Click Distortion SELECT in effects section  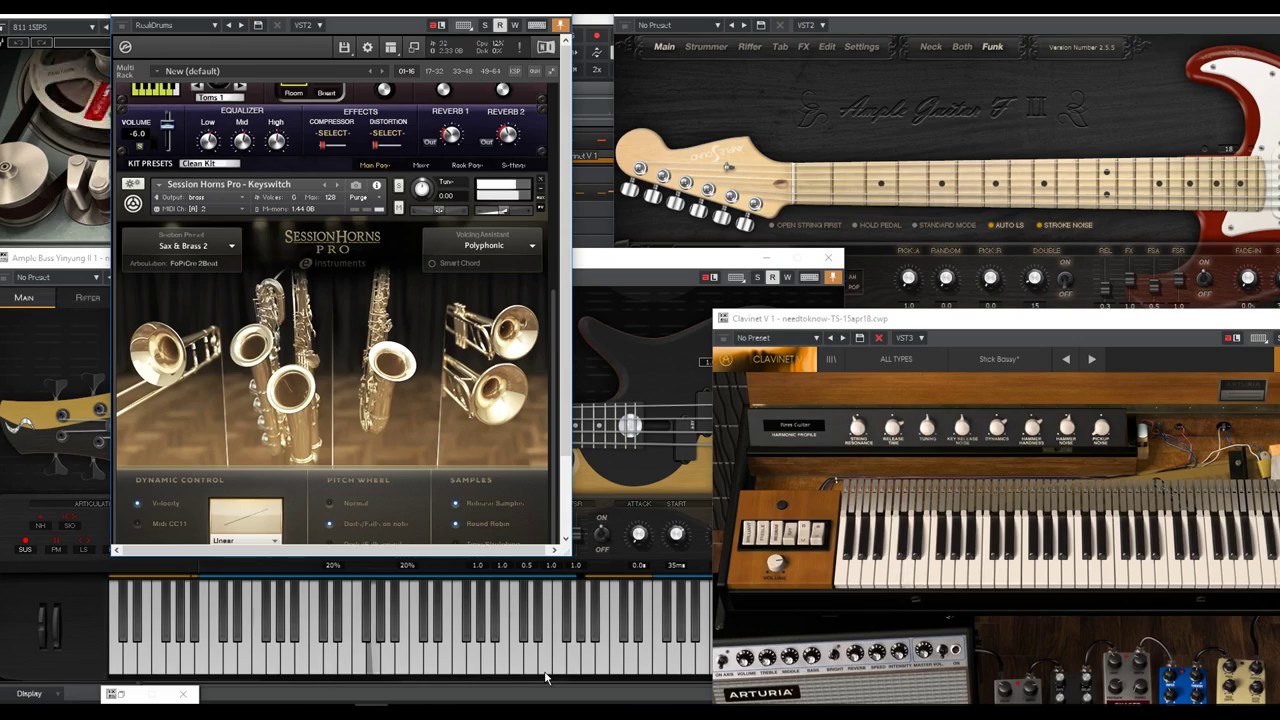tap(387, 133)
